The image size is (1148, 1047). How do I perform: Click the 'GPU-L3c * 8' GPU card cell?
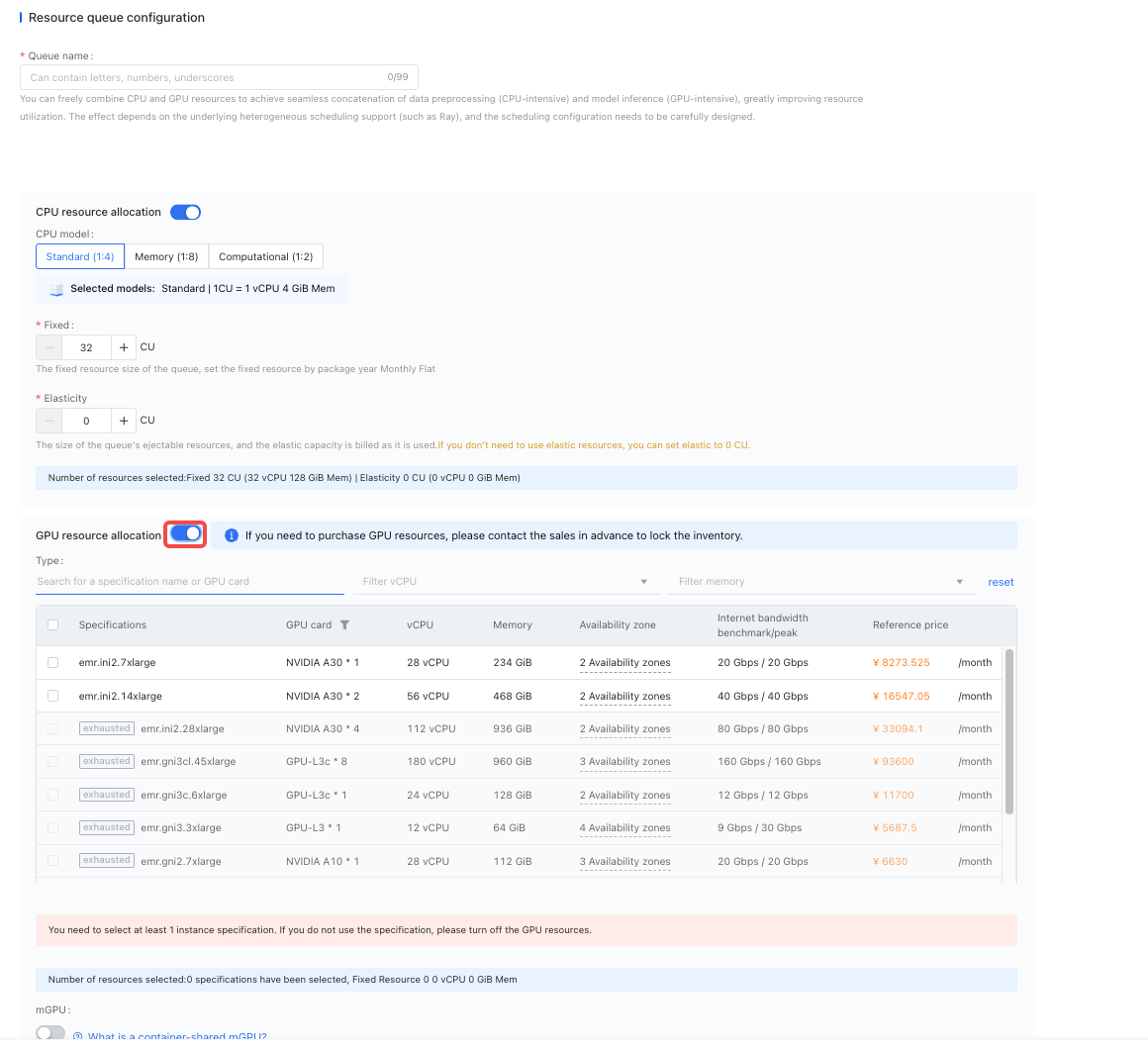pos(317,761)
